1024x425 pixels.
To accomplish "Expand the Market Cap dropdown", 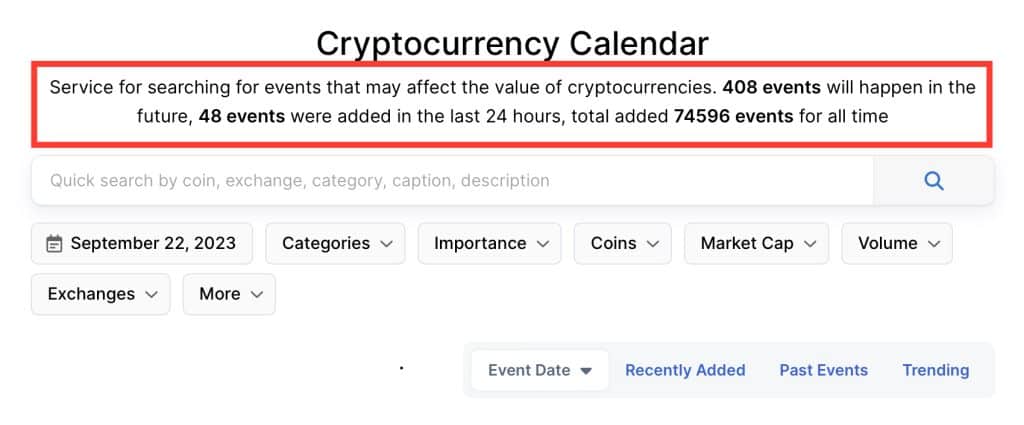I will 756,243.
